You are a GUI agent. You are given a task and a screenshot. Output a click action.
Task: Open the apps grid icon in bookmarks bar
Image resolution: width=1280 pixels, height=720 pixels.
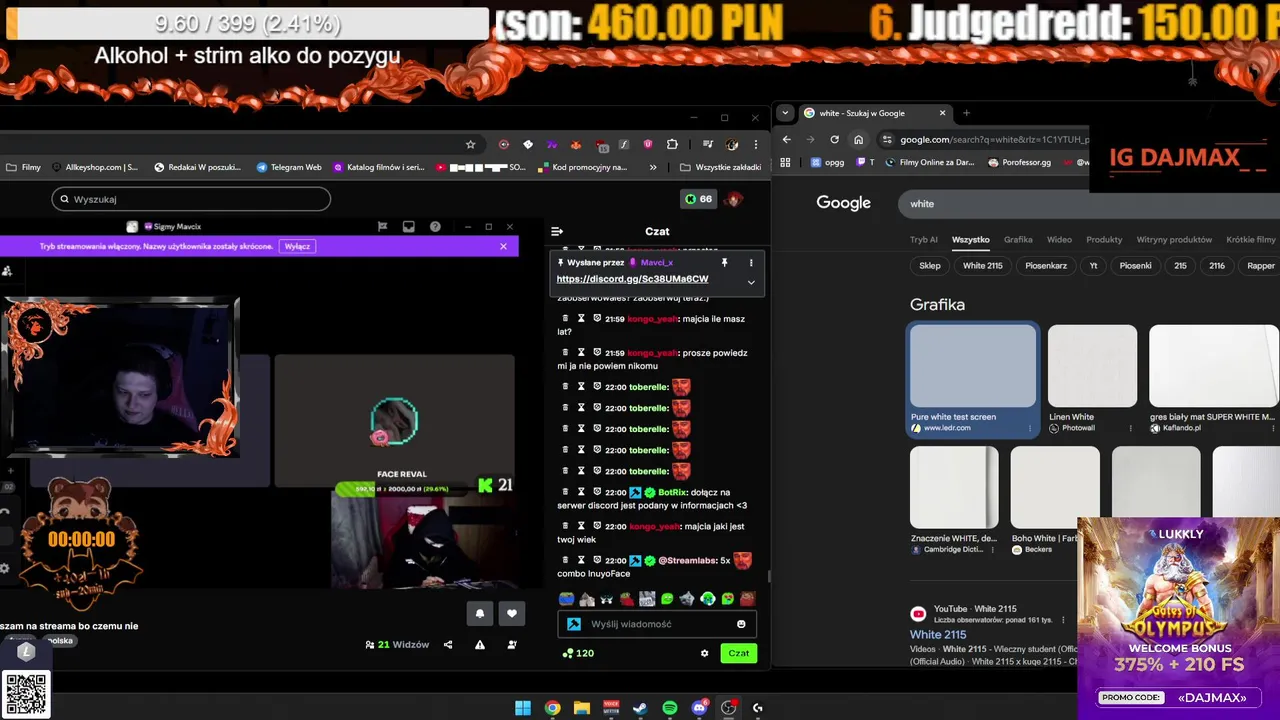click(785, 162)
